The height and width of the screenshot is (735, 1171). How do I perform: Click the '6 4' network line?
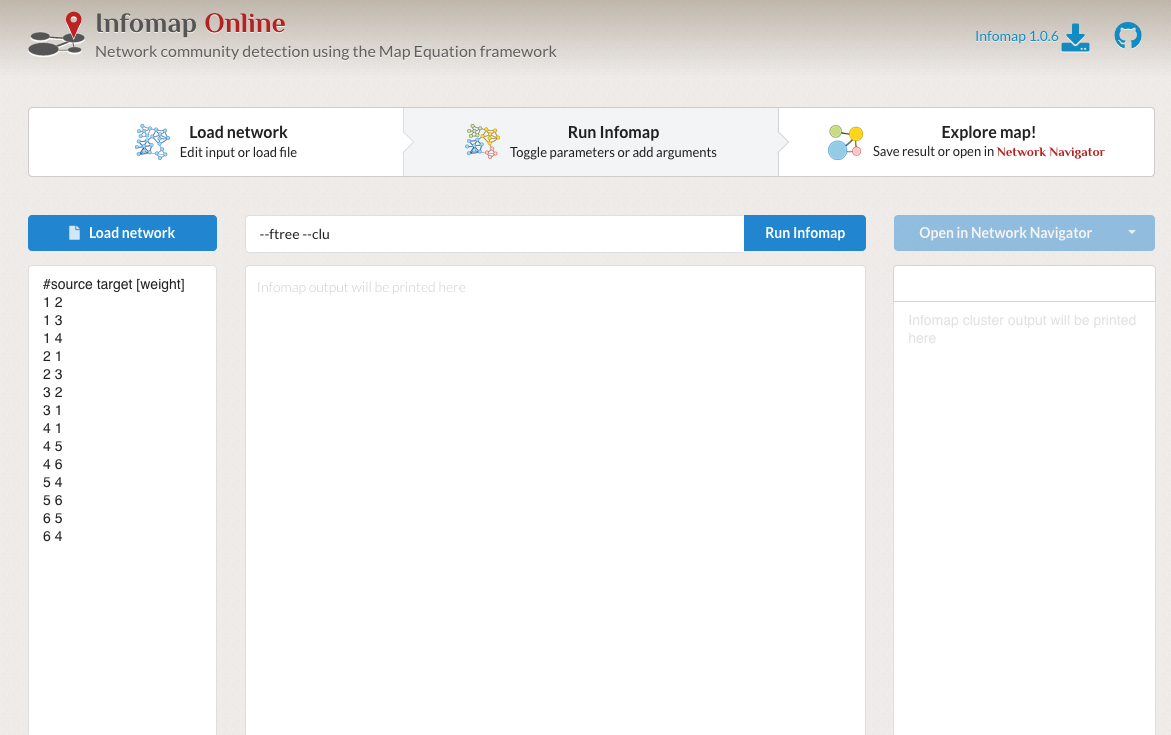[52, 536]
